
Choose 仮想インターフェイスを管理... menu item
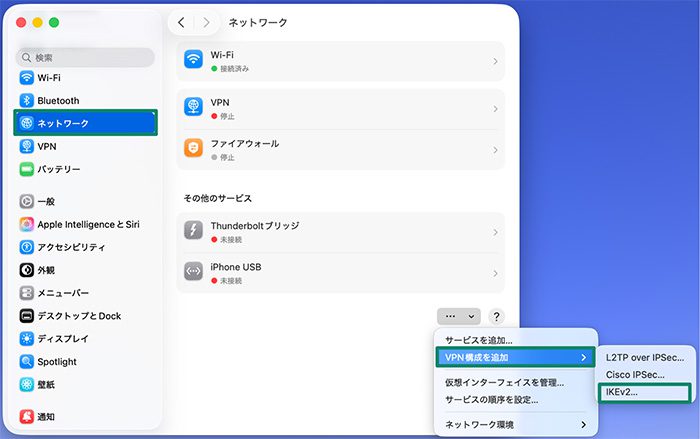point(504,383)
